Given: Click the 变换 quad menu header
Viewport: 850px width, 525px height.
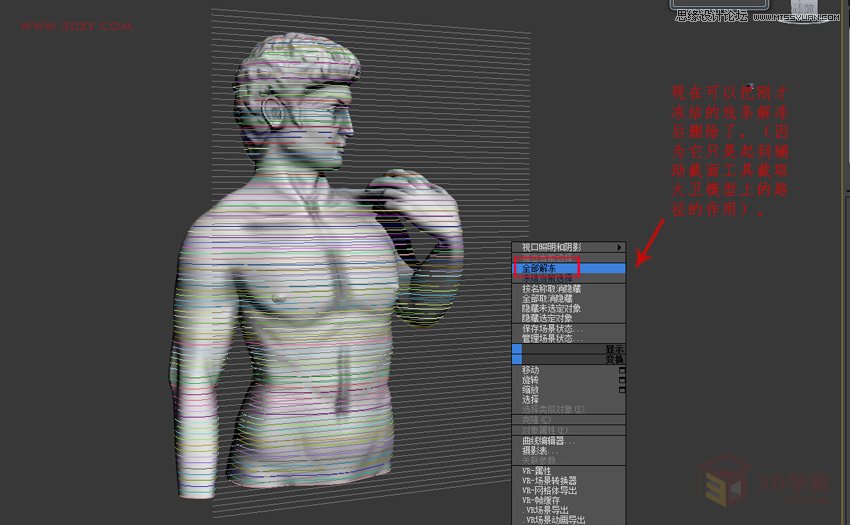Looking at the screenshot, I should pos(569,359).
